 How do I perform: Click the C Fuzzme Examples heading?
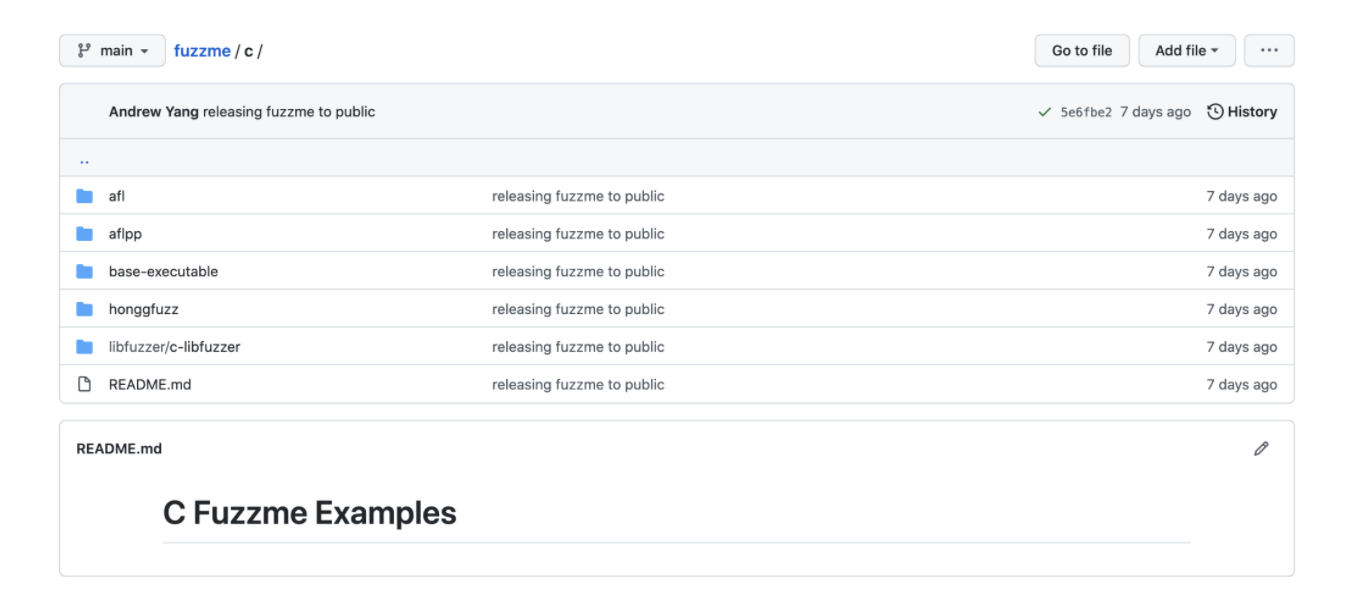(310, 513)
